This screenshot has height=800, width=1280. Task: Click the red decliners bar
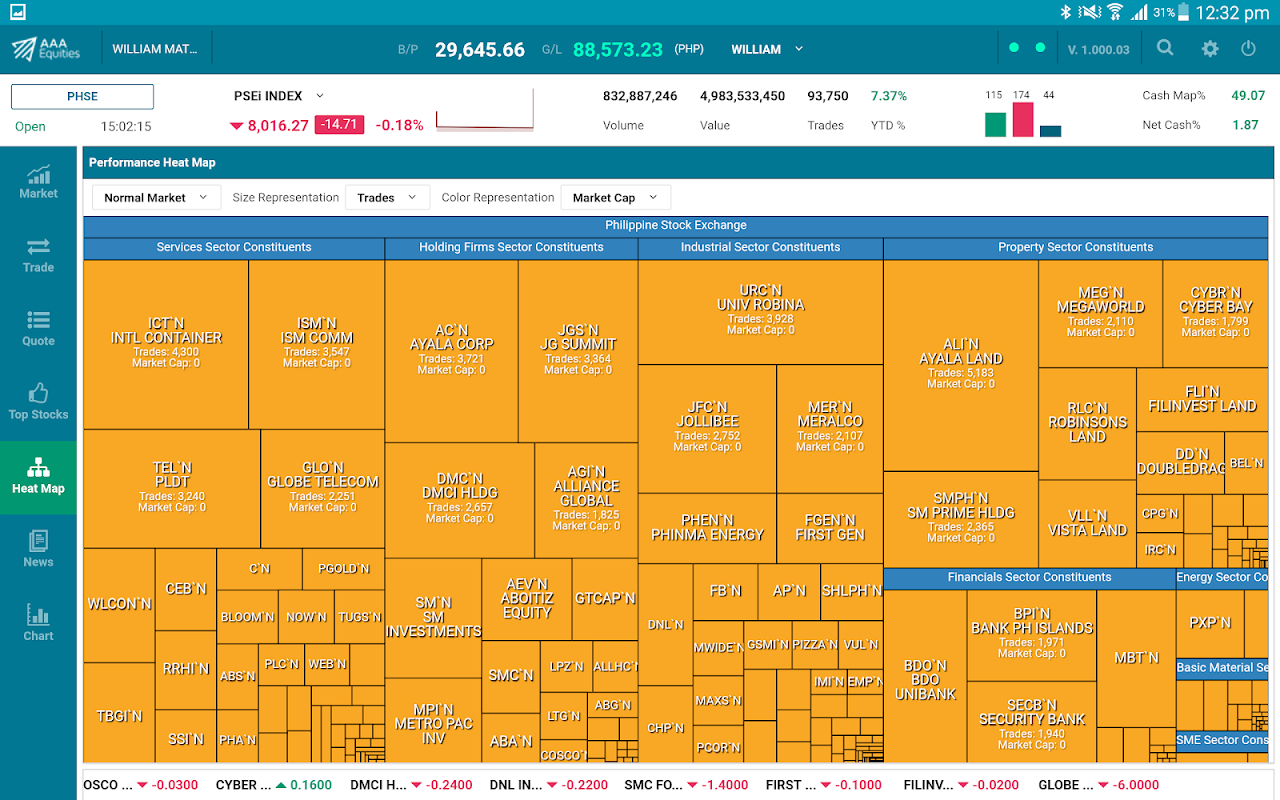(1023, 119)
